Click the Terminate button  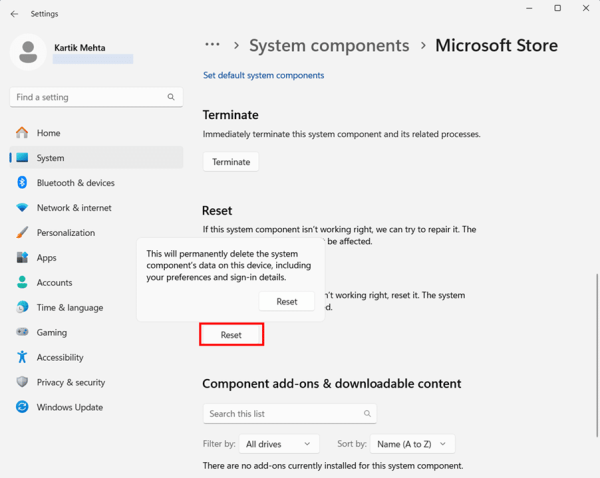pos(231,162)
